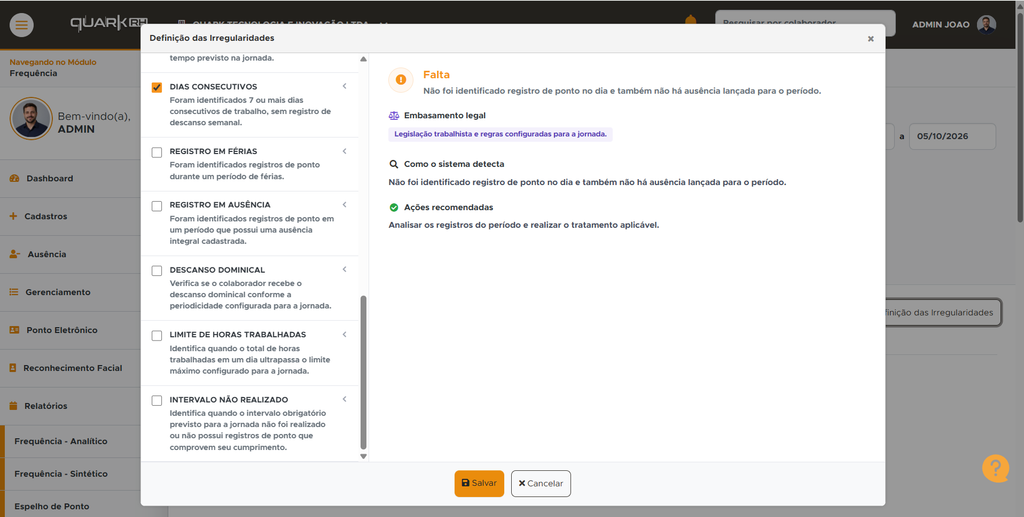Open the Relatórios menu item
The height and width of the screenshot is (517, 1024).
point(70,405)
